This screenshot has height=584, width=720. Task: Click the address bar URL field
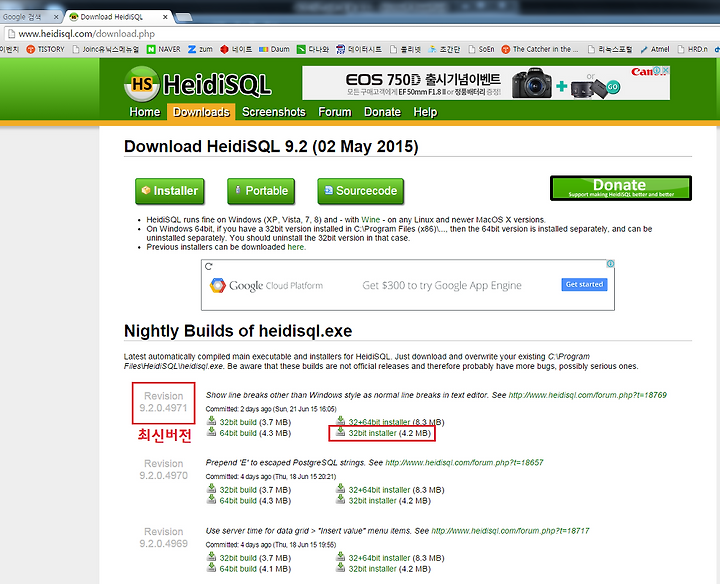coord(362,34)
